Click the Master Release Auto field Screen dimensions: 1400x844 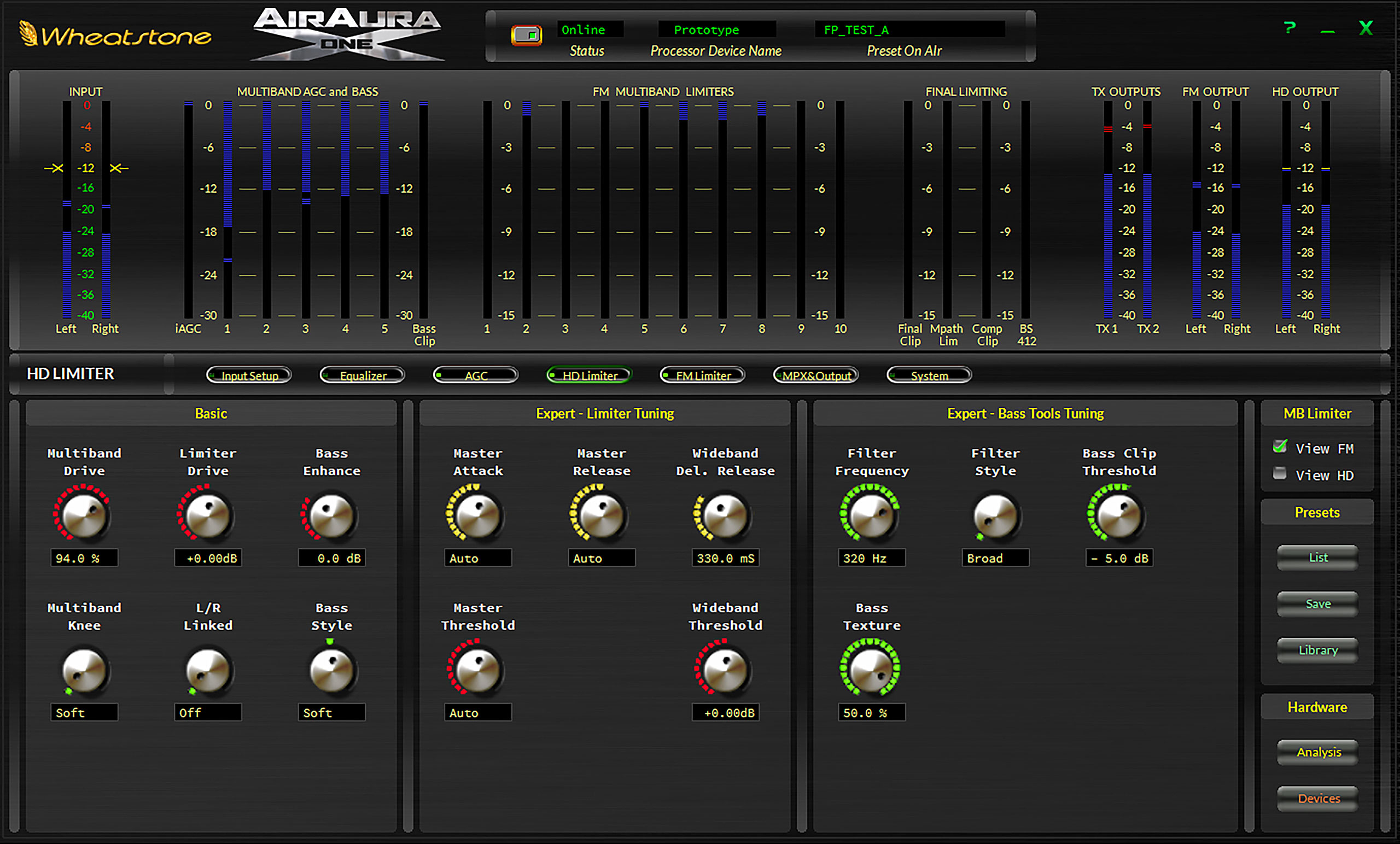point(602,558)
